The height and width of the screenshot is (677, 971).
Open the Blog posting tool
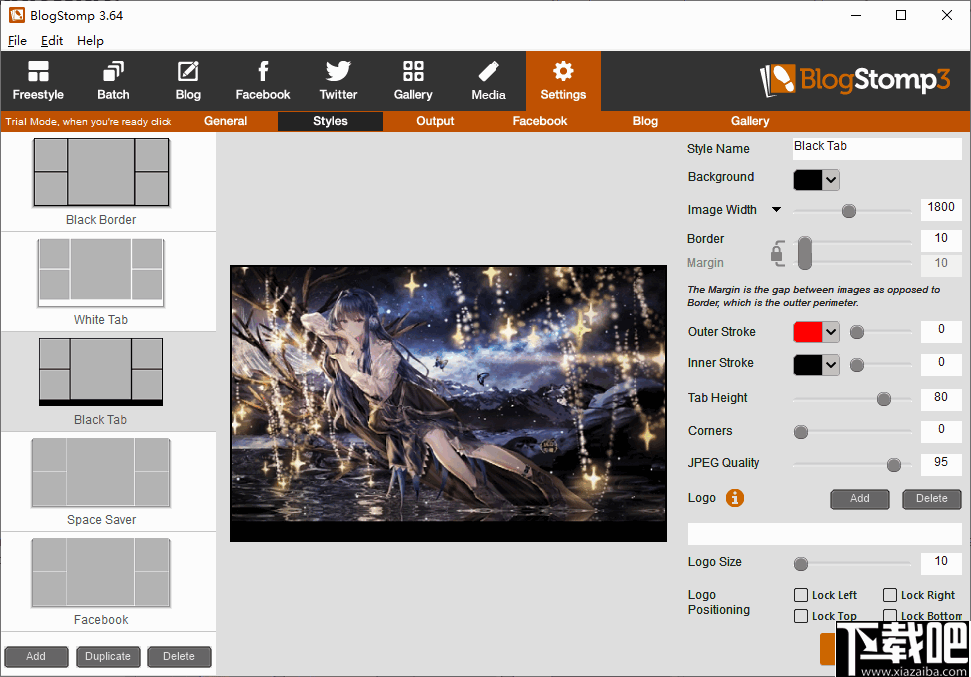click(188, 81)
